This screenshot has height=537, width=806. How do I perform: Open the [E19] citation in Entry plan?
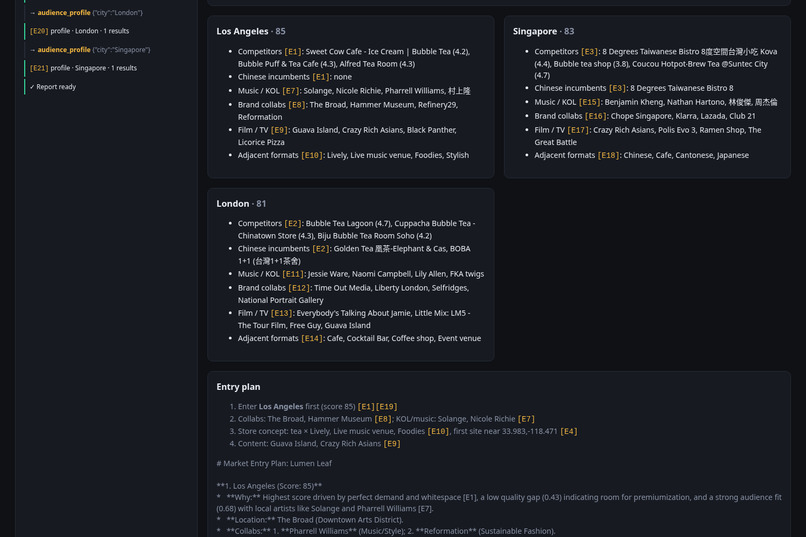click(x=387, y=406)
